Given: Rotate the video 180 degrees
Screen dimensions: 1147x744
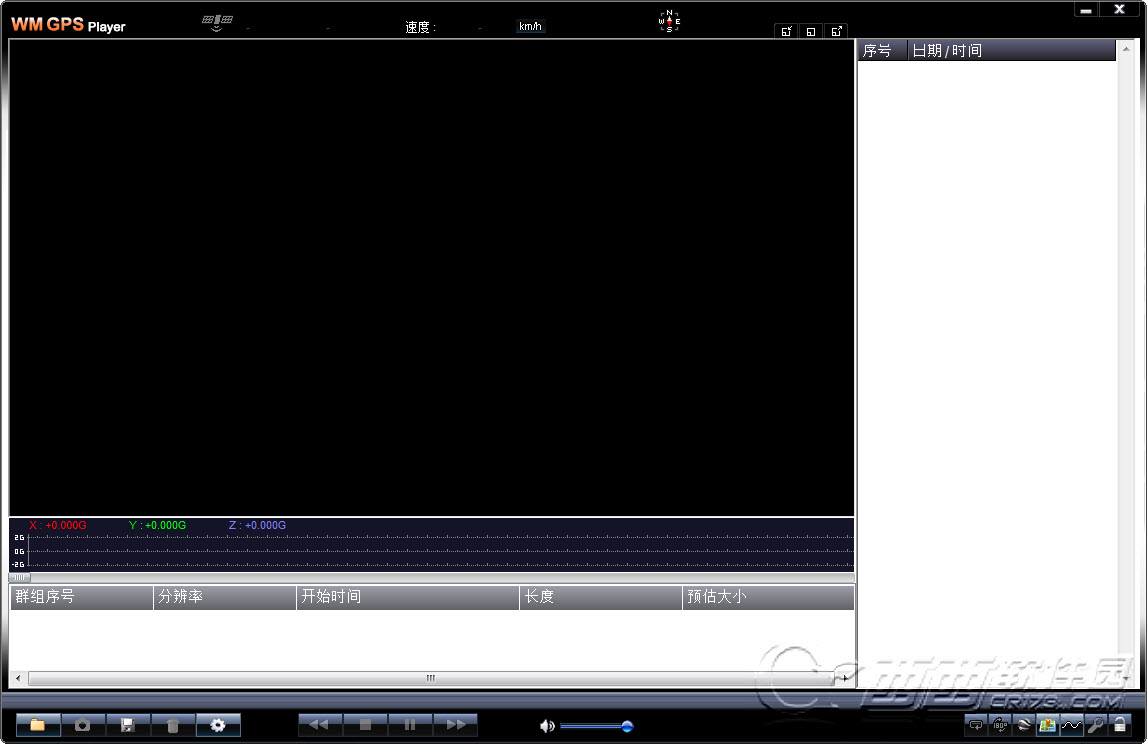Looking at the screenshot, I should coord(1000,725).
